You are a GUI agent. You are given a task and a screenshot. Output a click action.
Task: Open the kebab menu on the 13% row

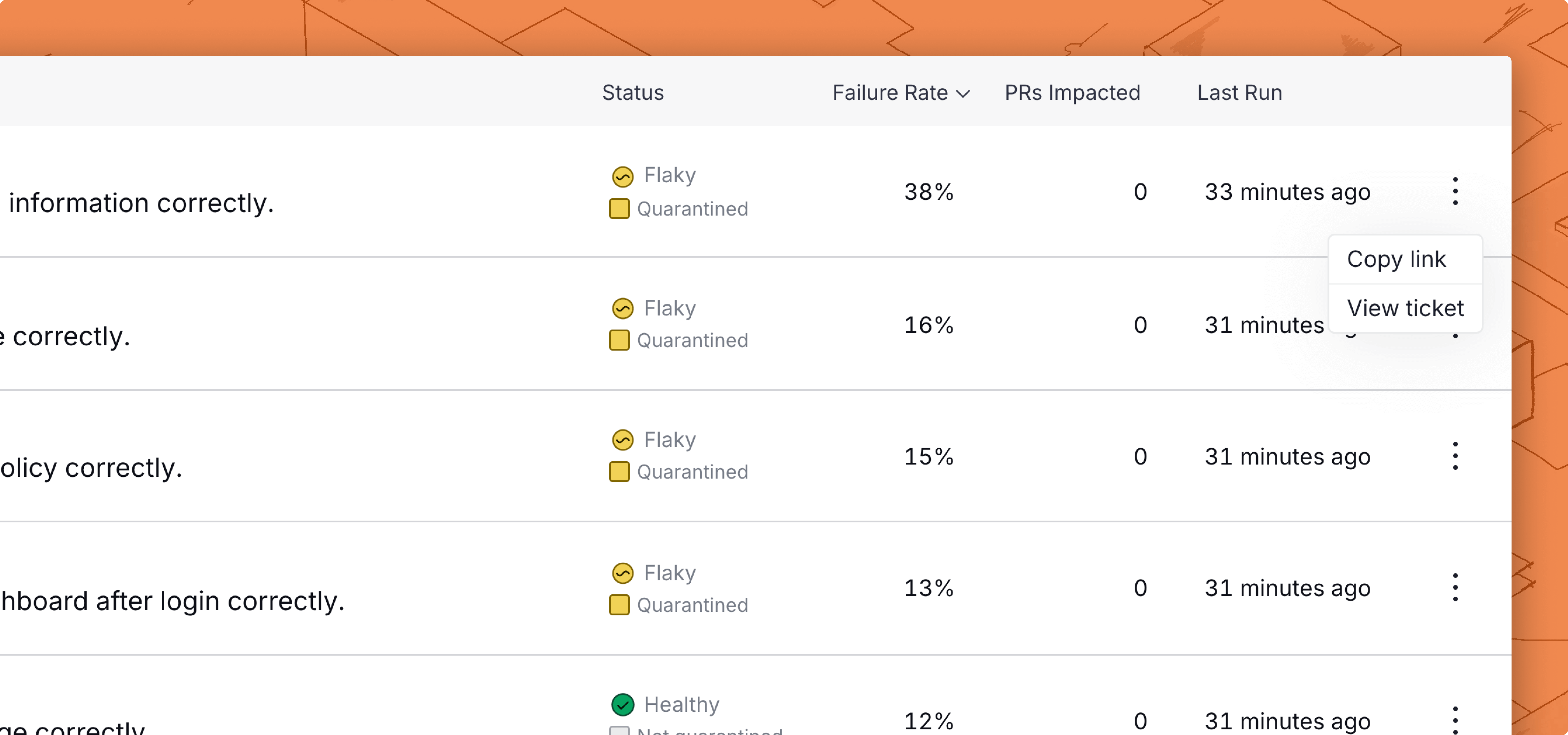point(1455,588)
